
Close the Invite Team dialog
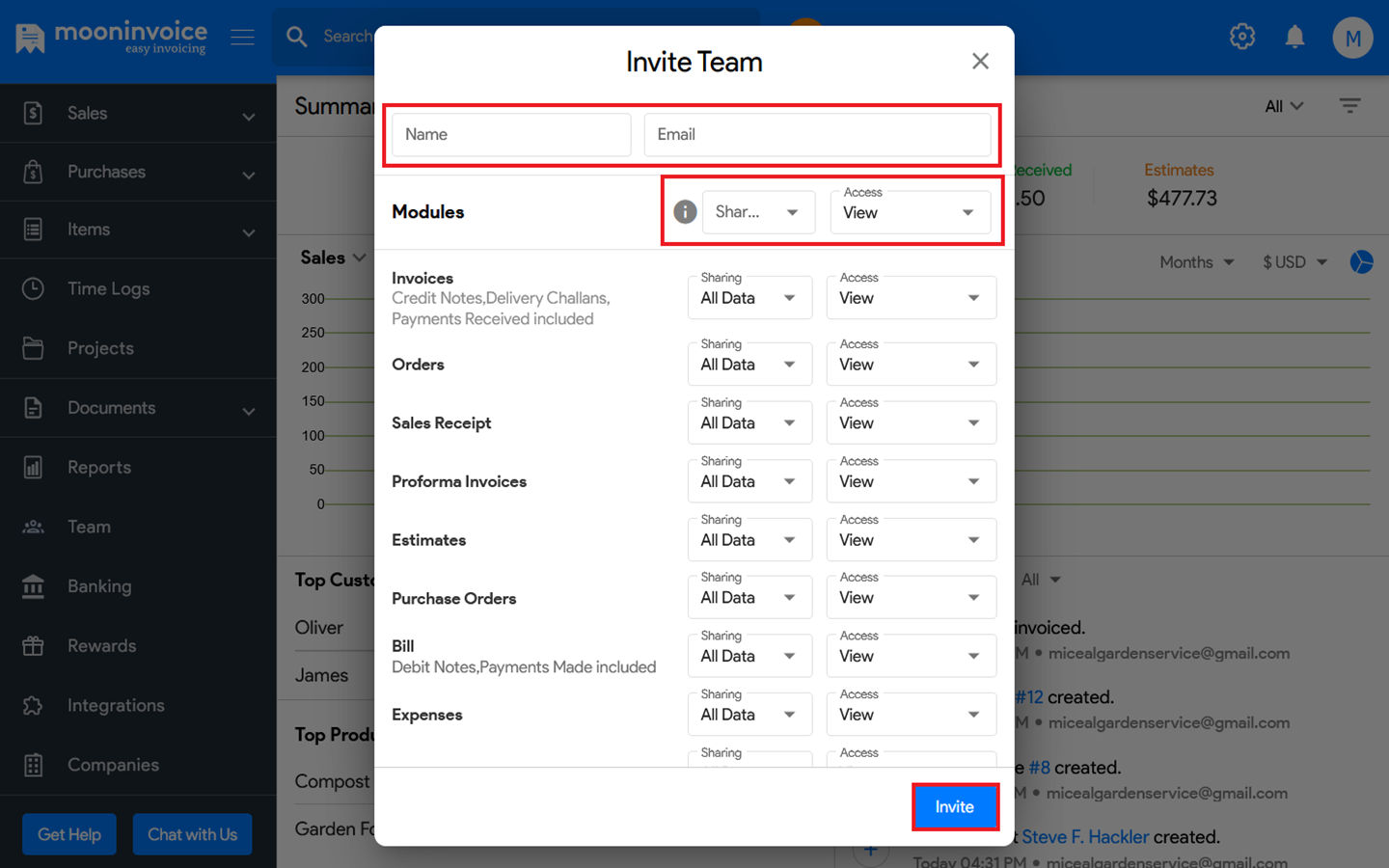pos(980,62)
